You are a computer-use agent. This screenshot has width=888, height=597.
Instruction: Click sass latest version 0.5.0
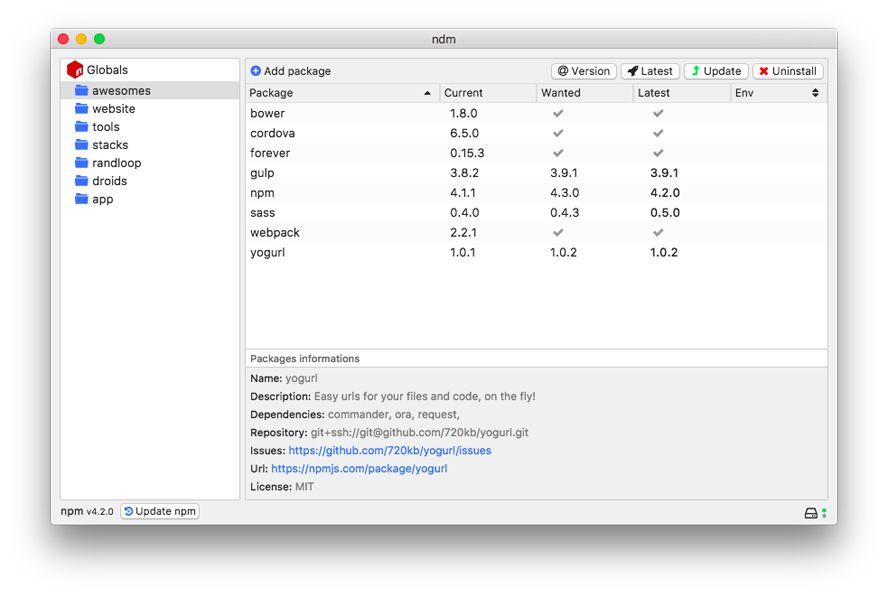pyautogui.click(x=665, y=212)
